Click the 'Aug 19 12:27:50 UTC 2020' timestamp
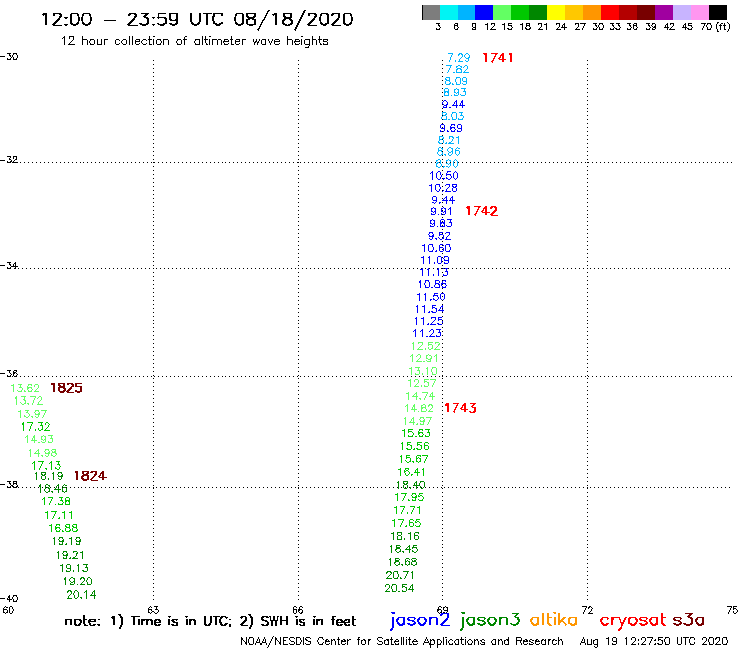The image size is (740, 650). [x=654, y=641]
